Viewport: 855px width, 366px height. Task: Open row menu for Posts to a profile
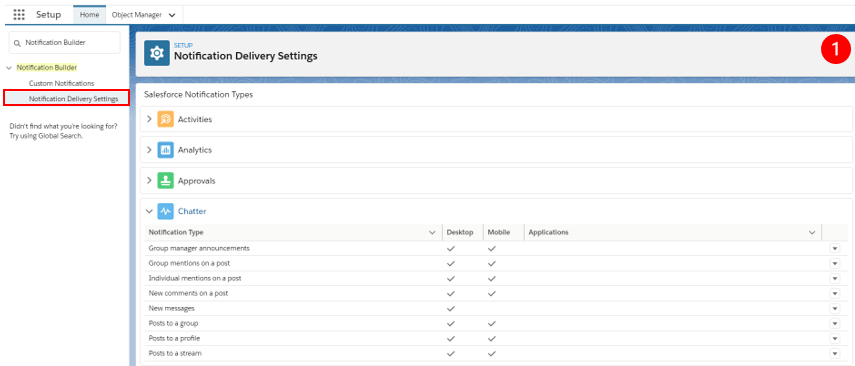pyautogui.click(x=835, y=338)
